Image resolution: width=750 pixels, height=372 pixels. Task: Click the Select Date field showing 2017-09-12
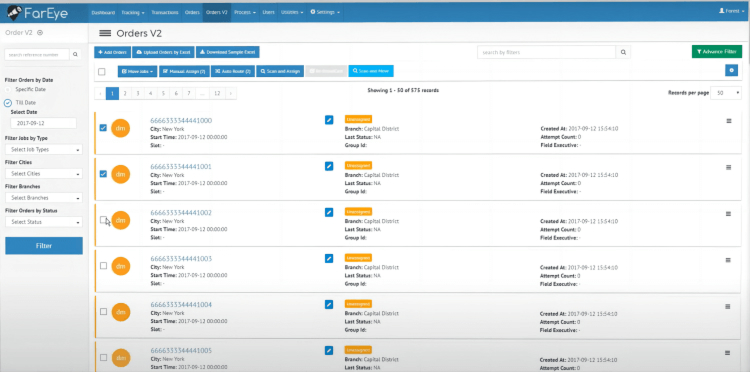(x=44, y=123)
